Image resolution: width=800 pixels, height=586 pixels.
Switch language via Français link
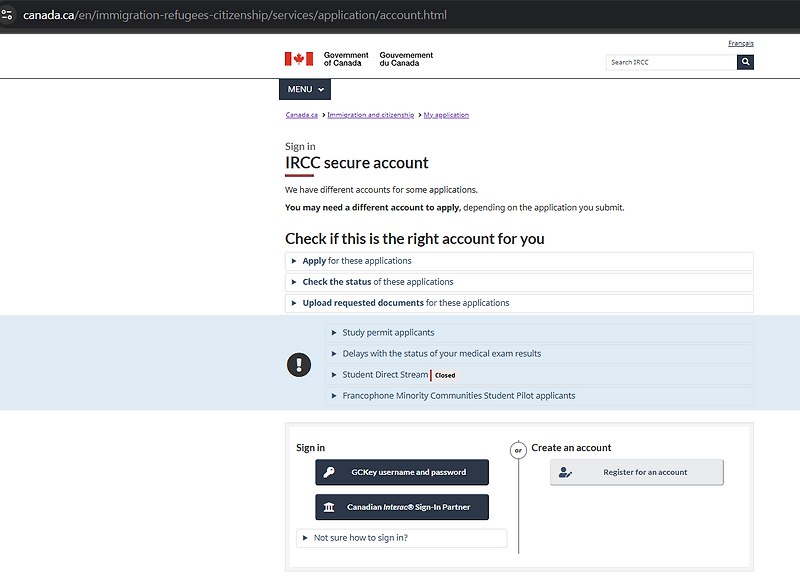741,43
